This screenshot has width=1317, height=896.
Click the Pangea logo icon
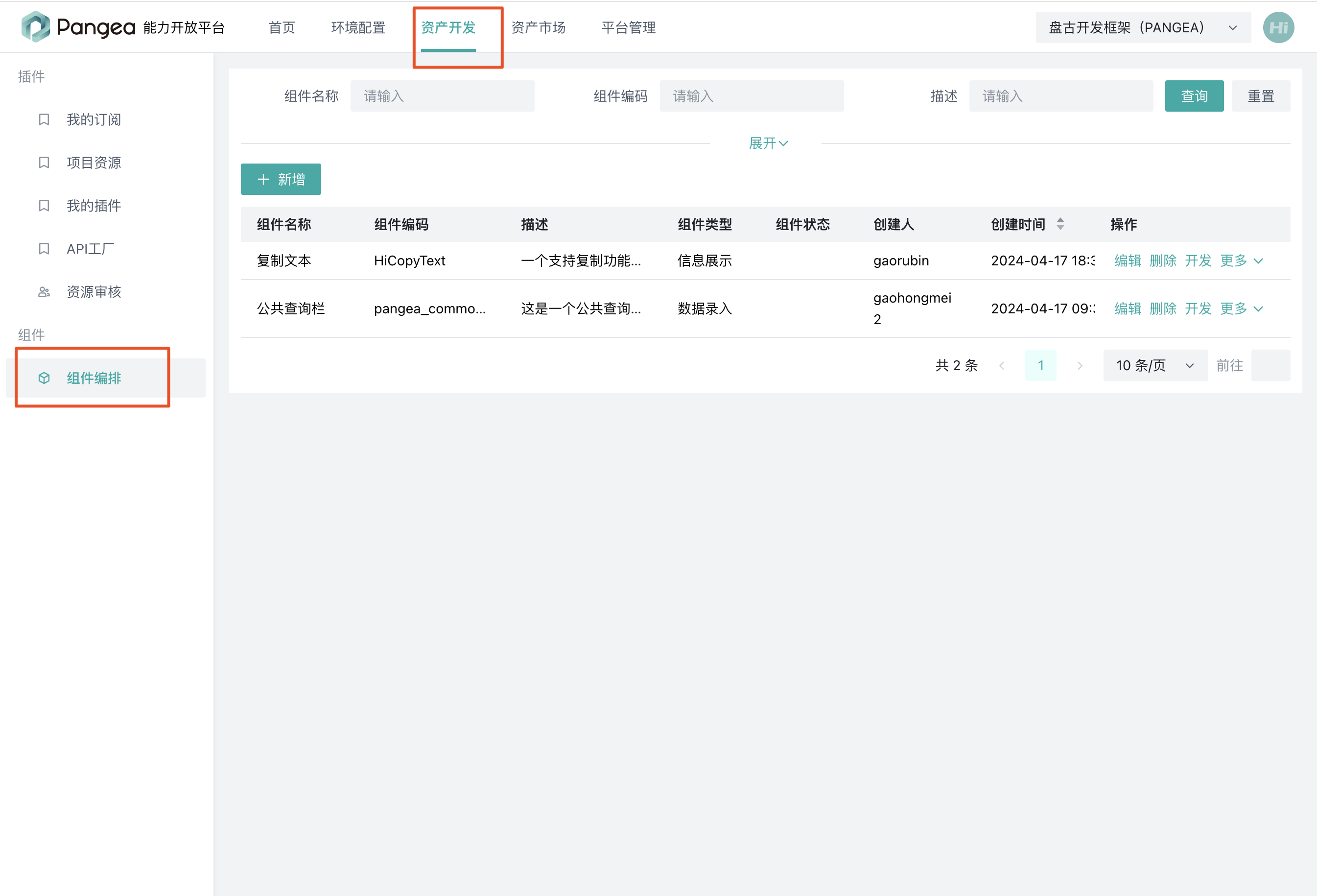(36, 26)
